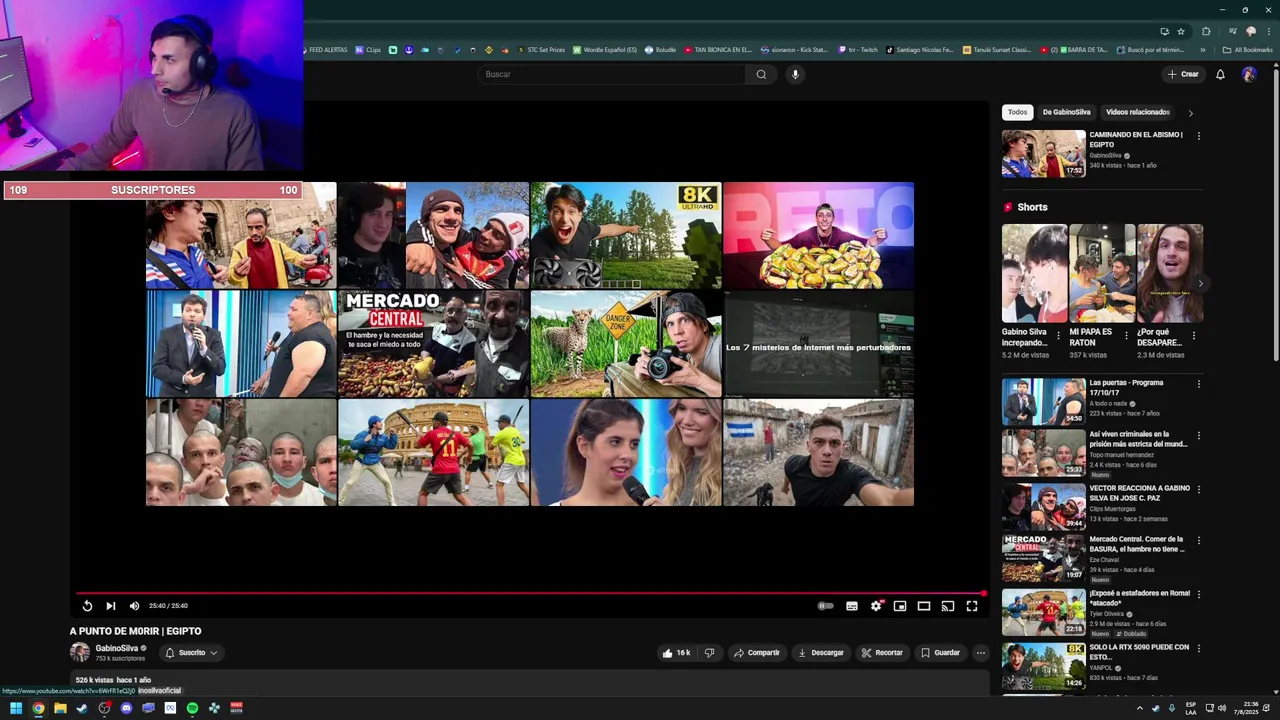Screen dimensions: 1280x720
Task: Switch to theater mode
Action: click(924, 606)
